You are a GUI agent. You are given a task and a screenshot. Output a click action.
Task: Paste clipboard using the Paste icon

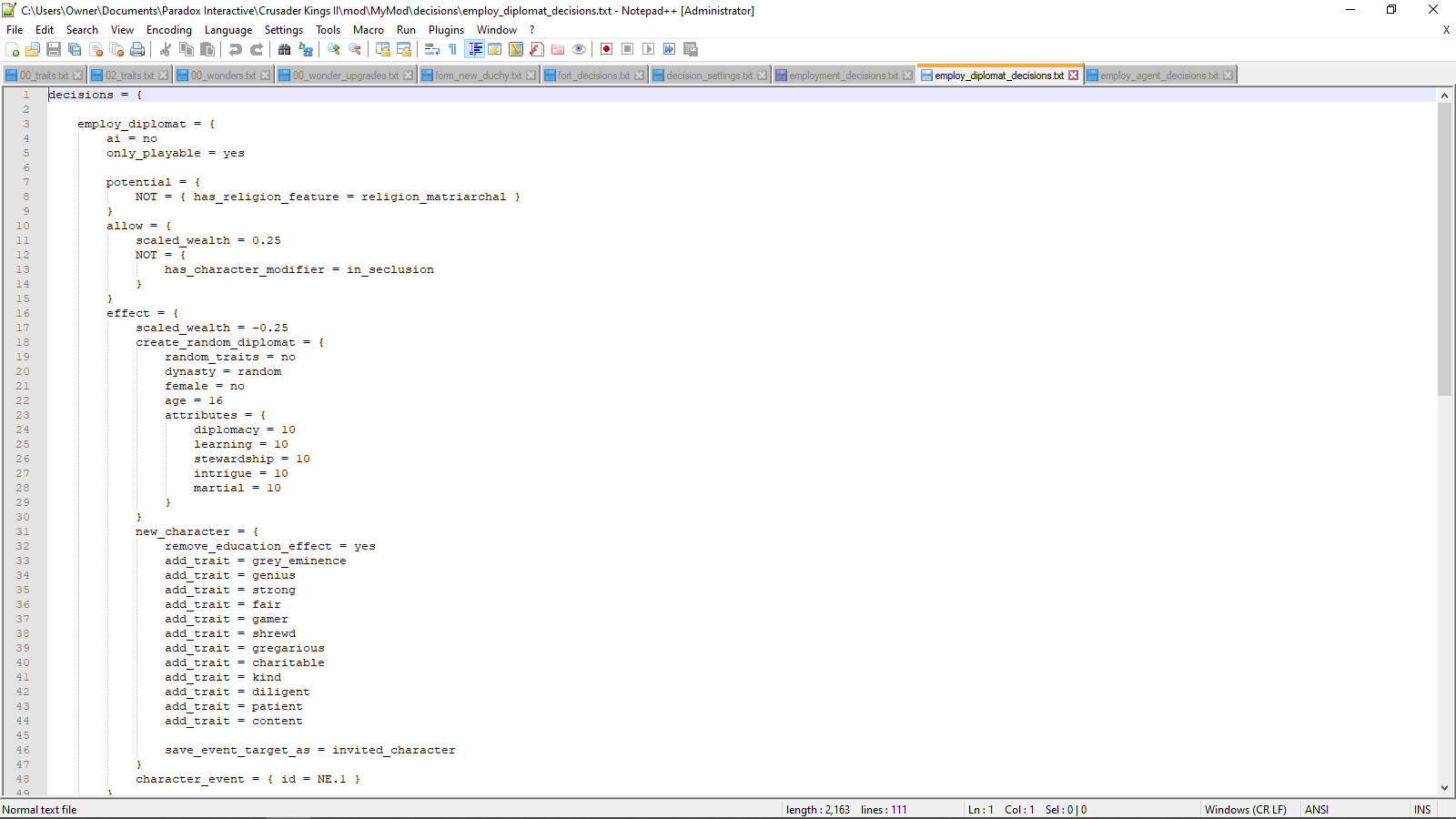[x=207, y=49]
